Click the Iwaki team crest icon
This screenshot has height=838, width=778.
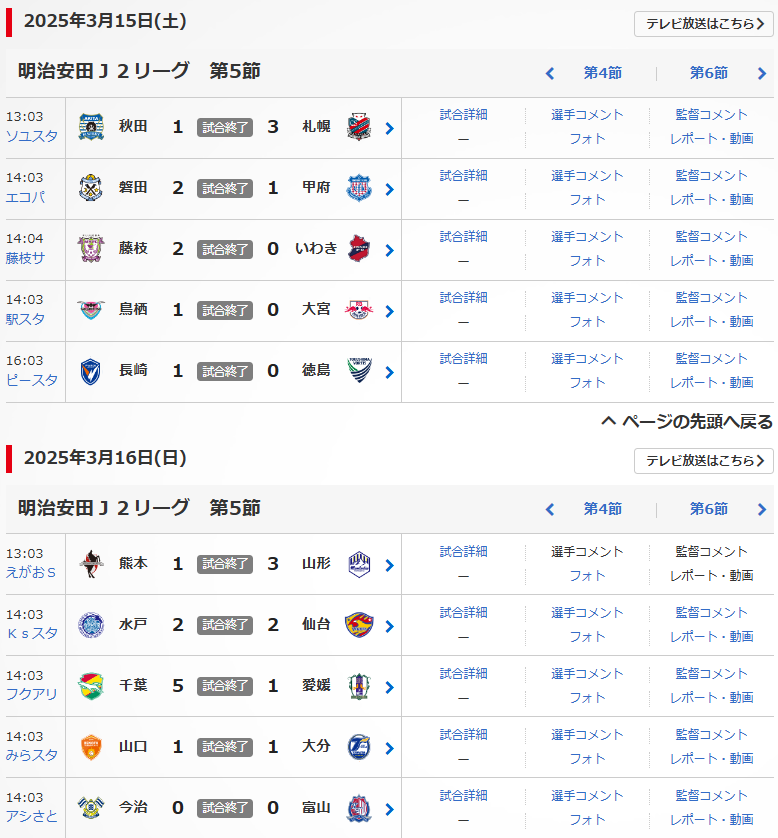358,249
